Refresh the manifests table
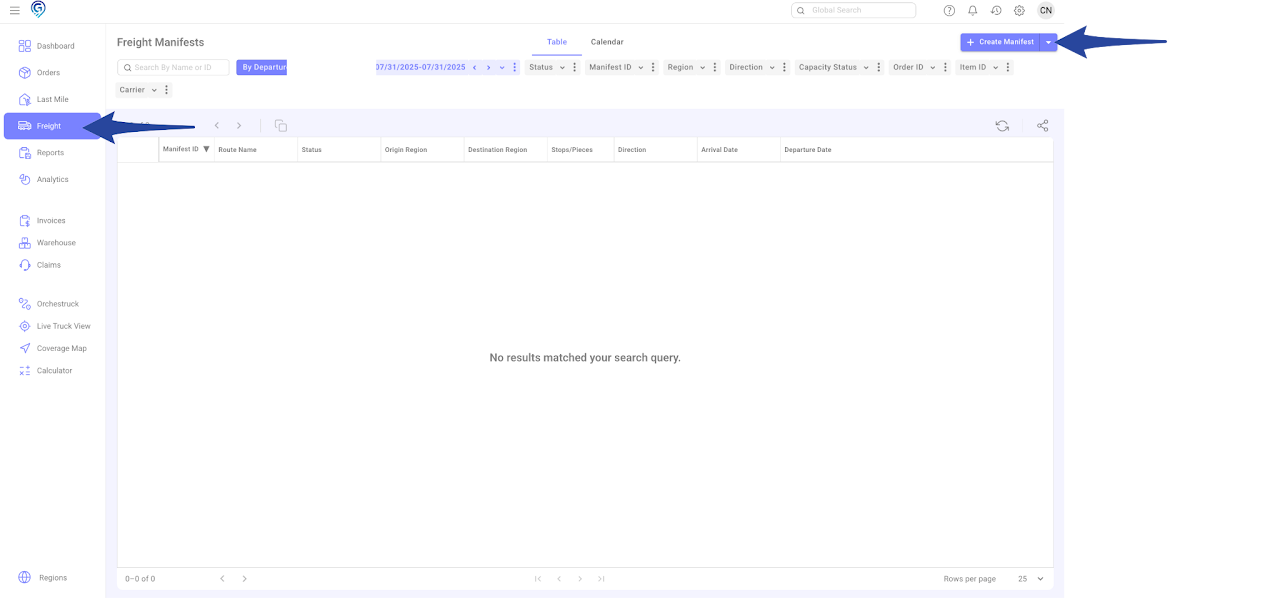1280x598 pixels. click(x=1002, y=126)
